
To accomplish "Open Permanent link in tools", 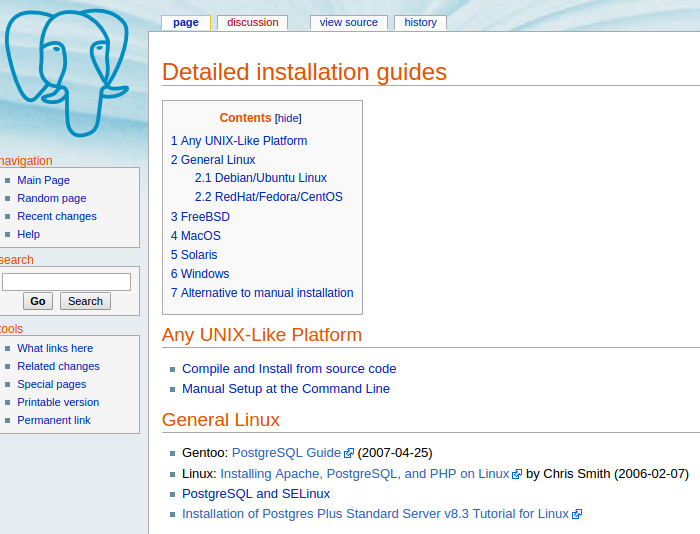I will click(54, 420).
